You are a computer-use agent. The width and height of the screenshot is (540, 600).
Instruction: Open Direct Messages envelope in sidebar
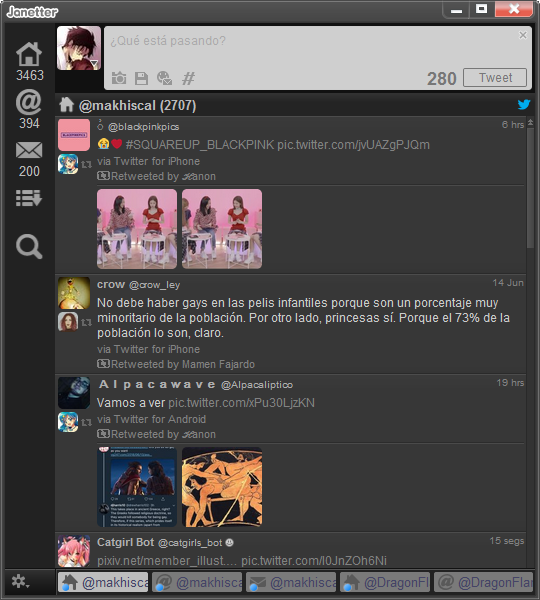[29, 150]
